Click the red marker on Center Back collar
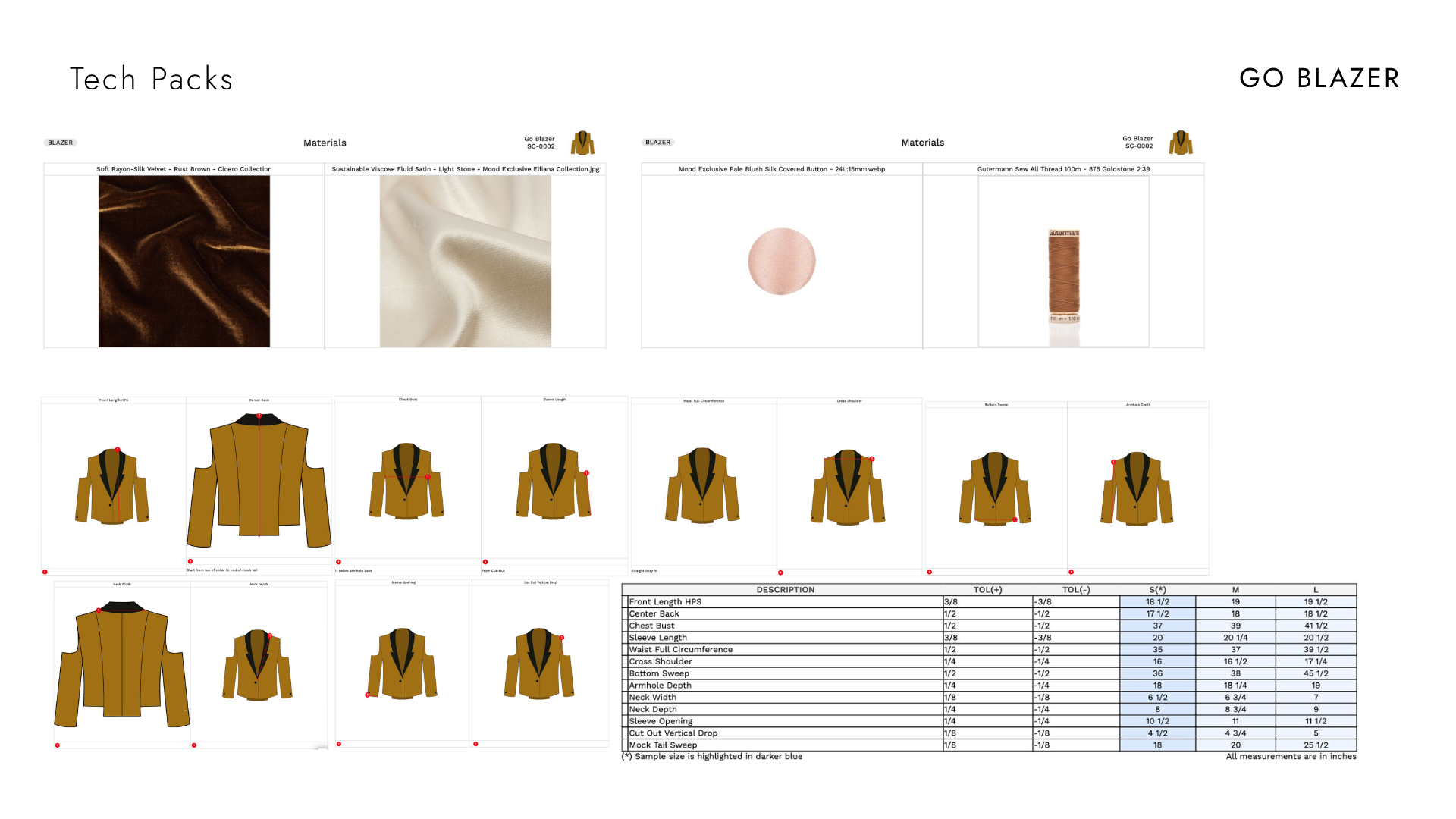The height and width of the screenshot is (819, 1456). pyautogui.click(x=259, y=416)
